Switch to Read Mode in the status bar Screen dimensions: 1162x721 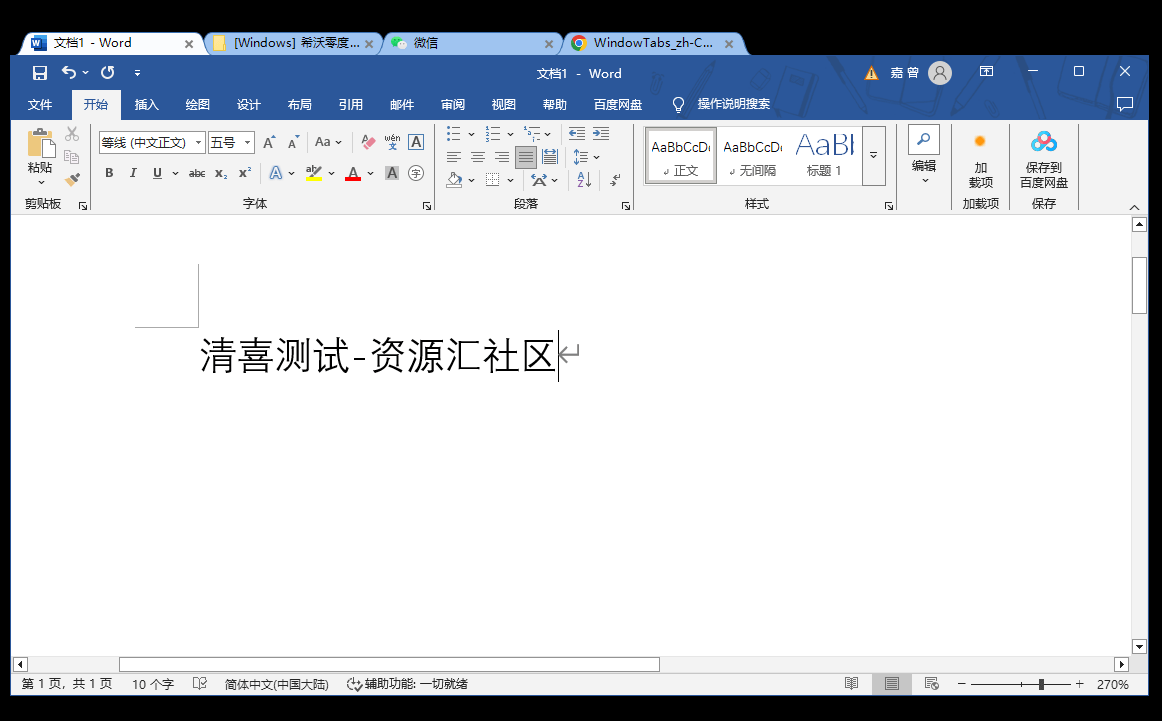coord(851,683)
